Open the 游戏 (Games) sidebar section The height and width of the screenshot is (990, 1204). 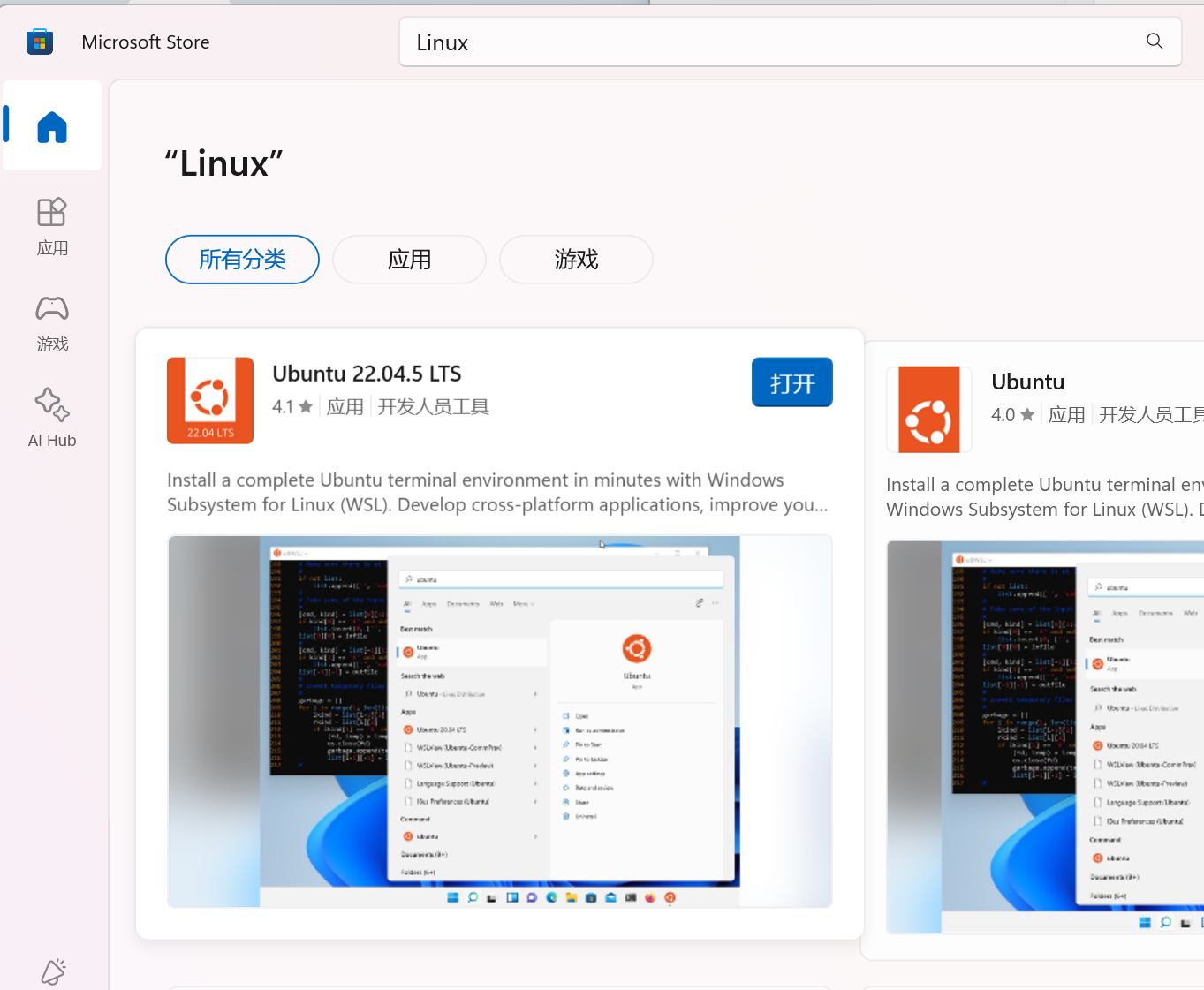coord(52,323)
